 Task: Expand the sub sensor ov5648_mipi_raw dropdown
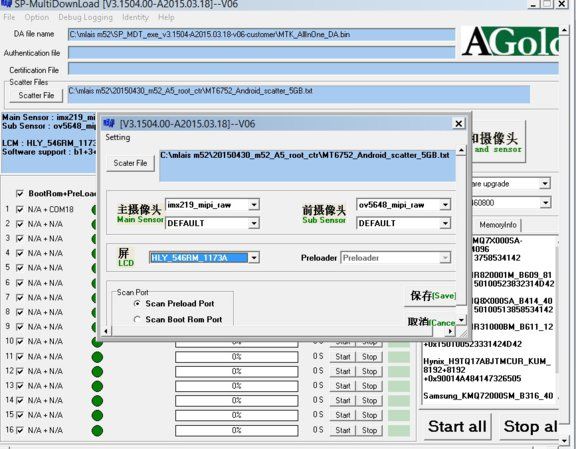(x=445, y=205)
